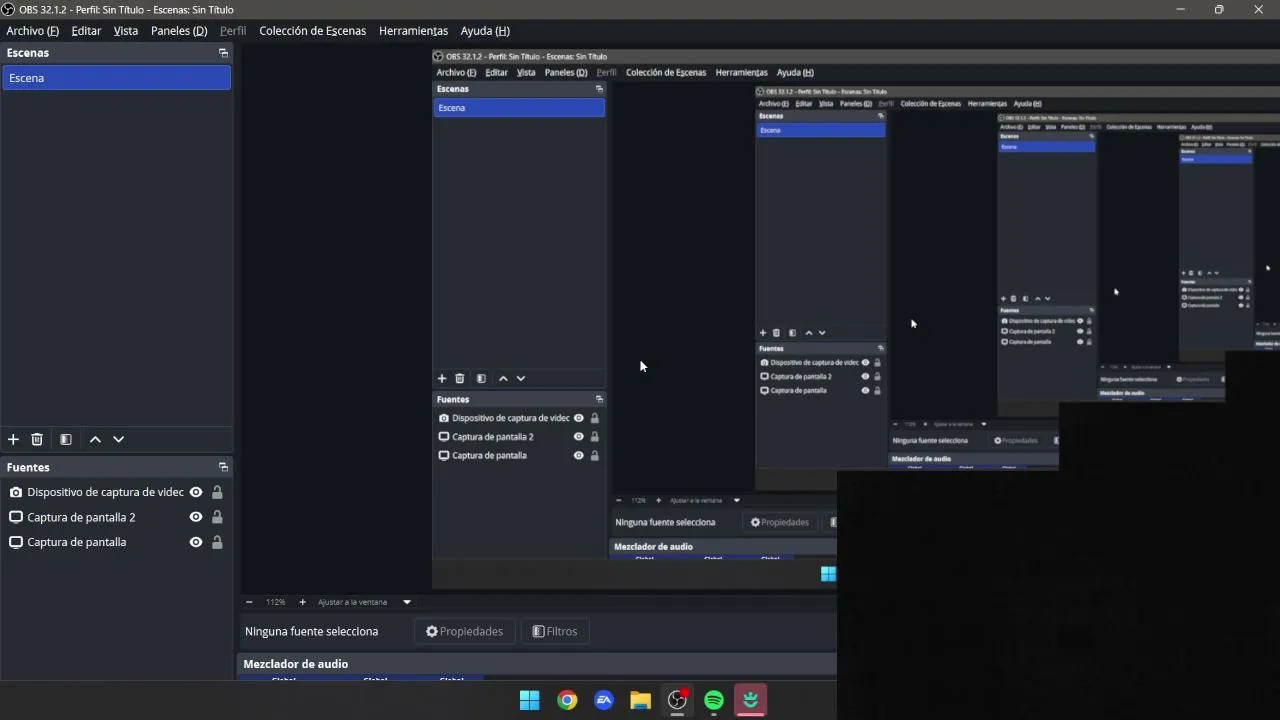The width and height of the screenshot is (1280, 720).
Task: Lock the Captura de pantalla 2 source
Action: click(x=217, y=517)
